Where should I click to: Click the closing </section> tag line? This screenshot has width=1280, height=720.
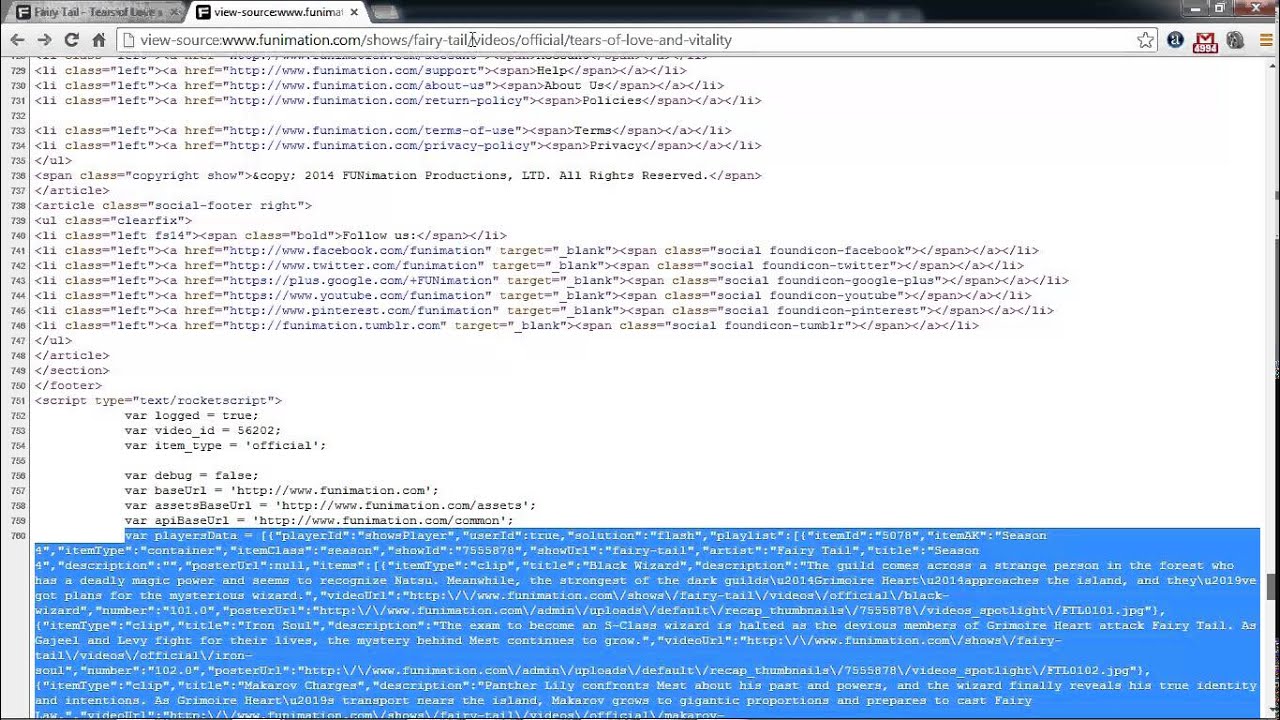[72, 371]
